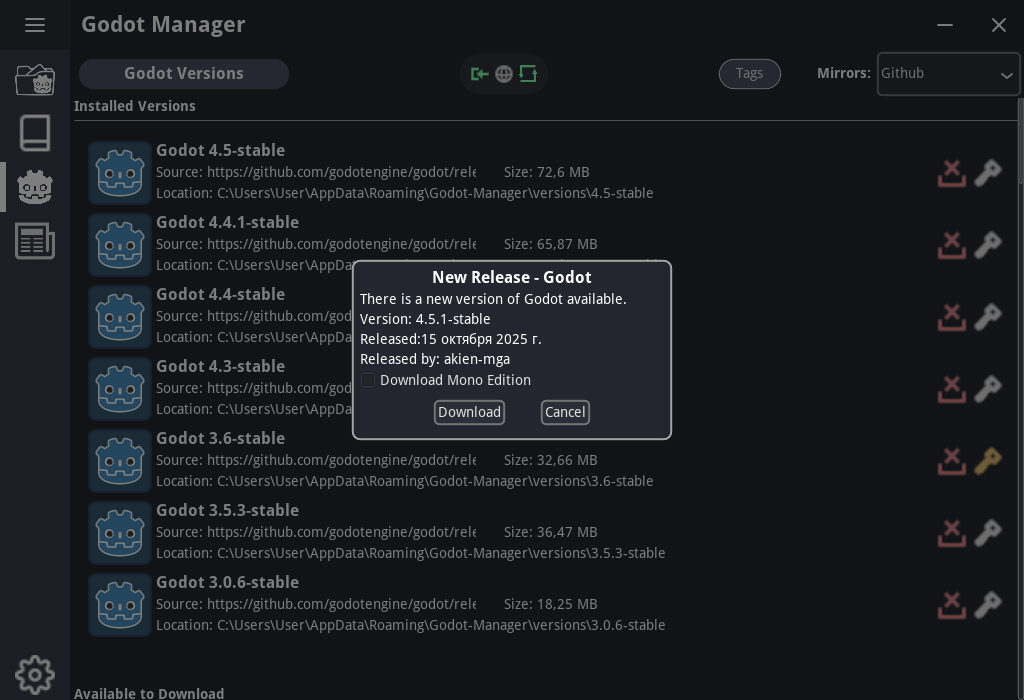The height and width of the screenshot is (700, 1024).
Task: Open the Mirrors Github dropdown
Action: pyautogui.click(x=948, y=74)
